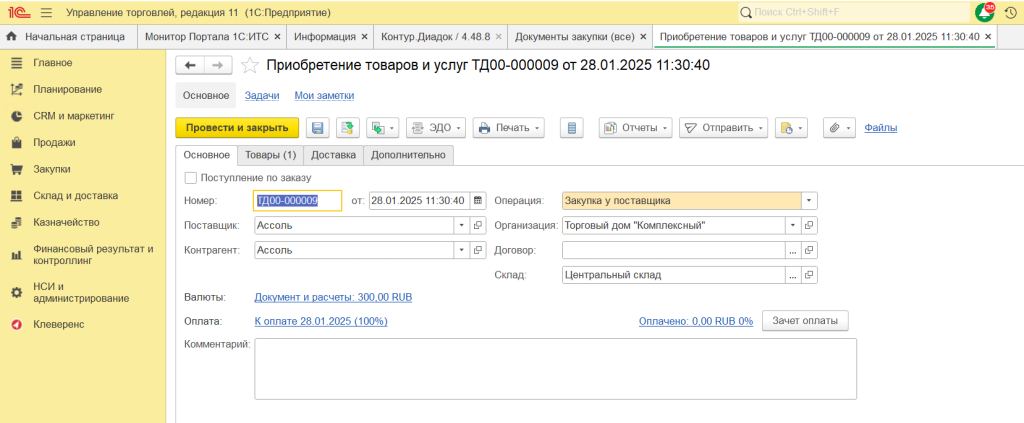Save the document with floppy icon
Screen dimensions: 1024x423
317,128
